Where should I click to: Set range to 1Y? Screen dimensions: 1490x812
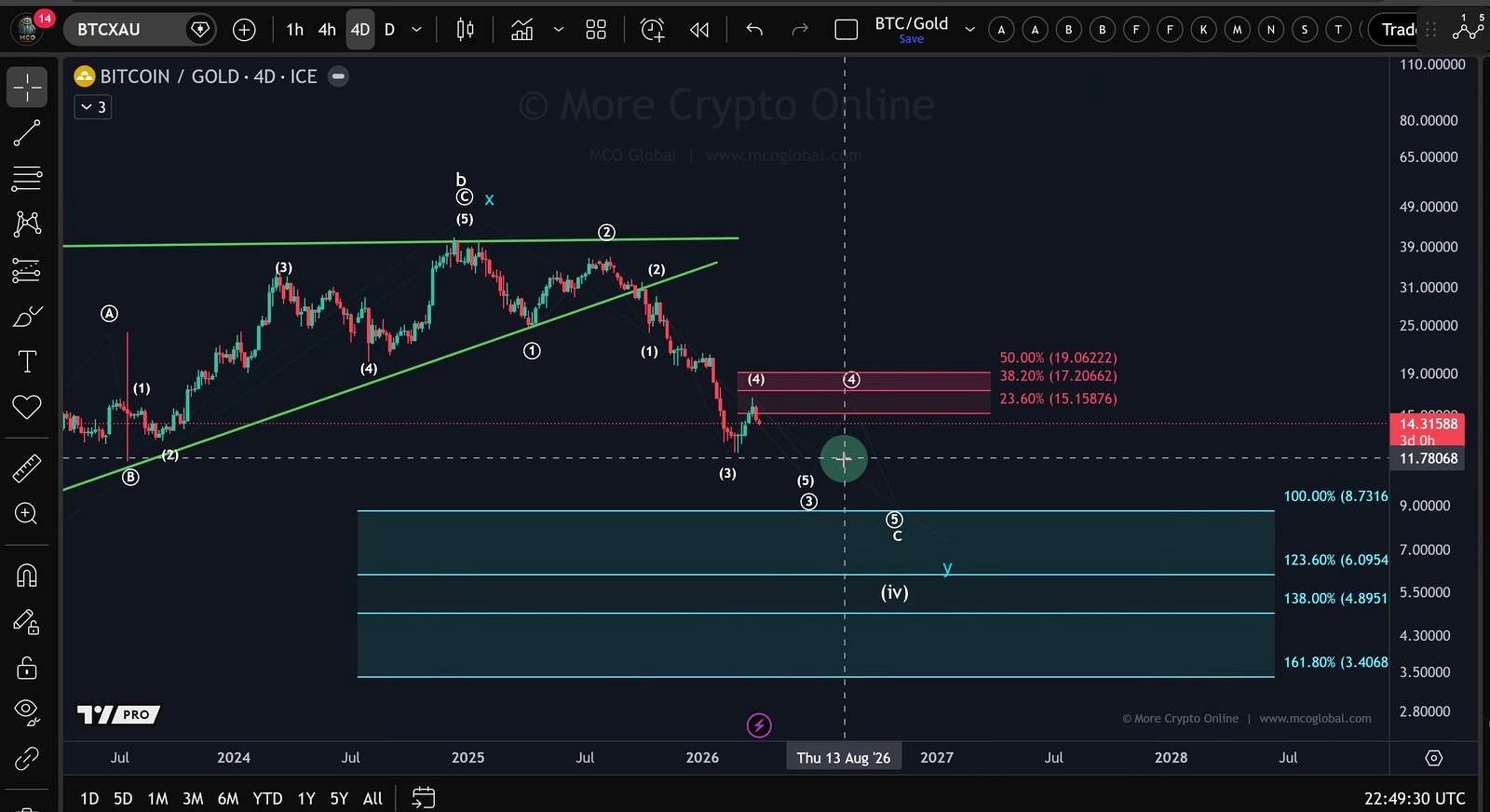coord(306,798)
